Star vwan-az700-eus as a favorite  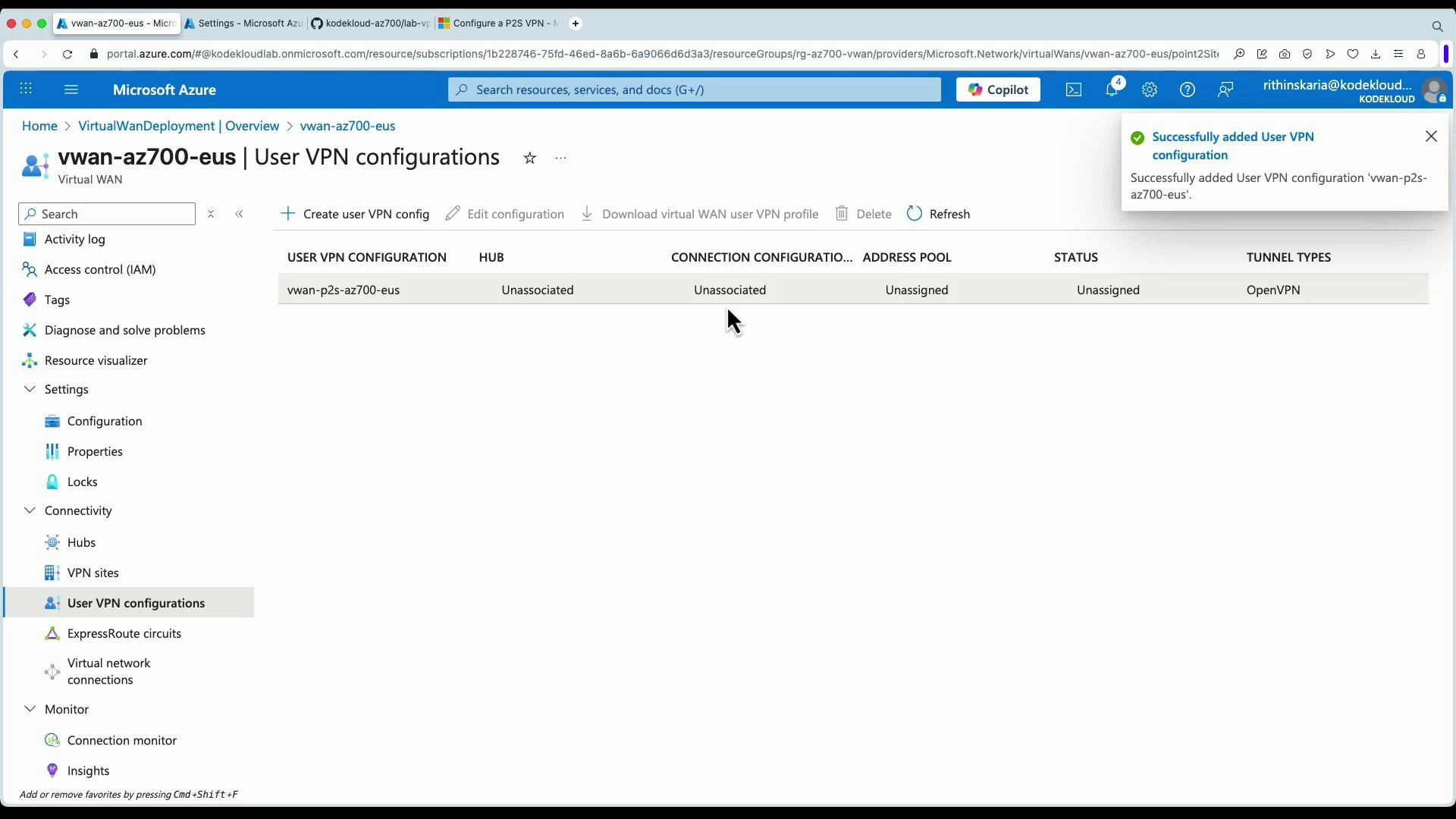click(529, 158)
